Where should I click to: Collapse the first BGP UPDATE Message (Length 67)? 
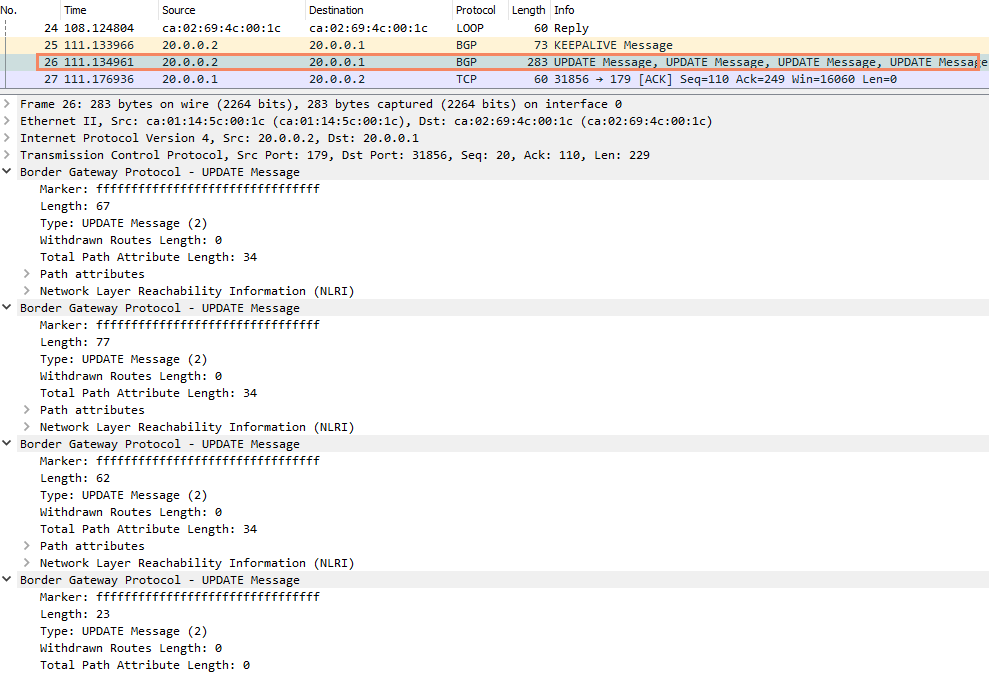point(7,171)
